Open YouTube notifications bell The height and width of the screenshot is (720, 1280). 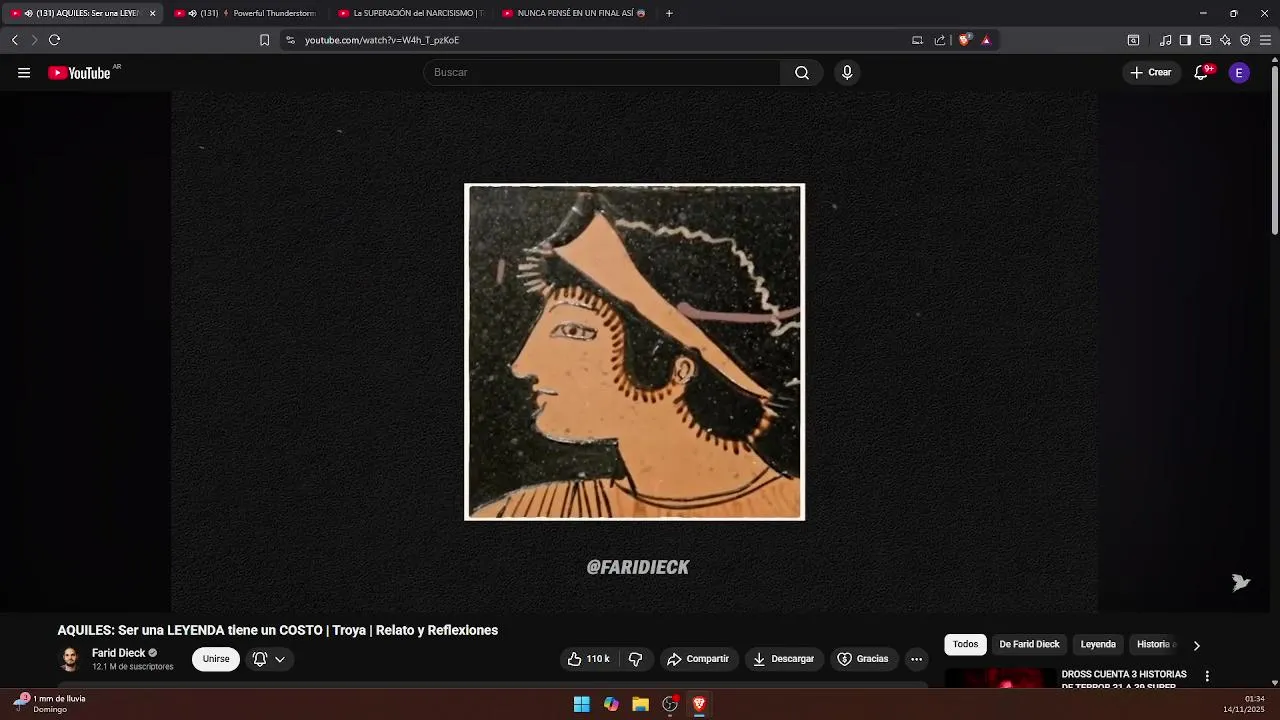click(1201, 72)
